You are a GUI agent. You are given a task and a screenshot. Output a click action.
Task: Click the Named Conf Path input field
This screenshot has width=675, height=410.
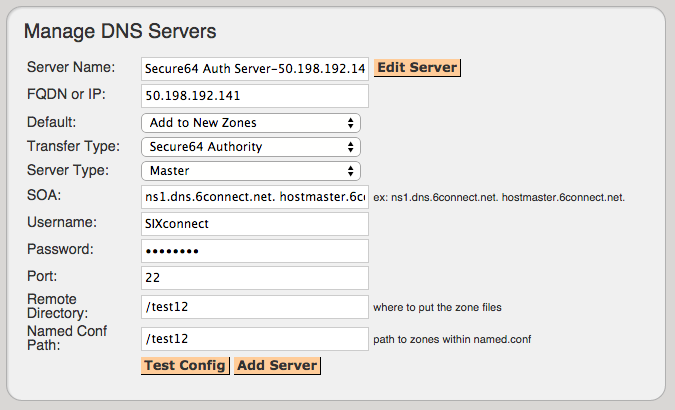(255, 339)
